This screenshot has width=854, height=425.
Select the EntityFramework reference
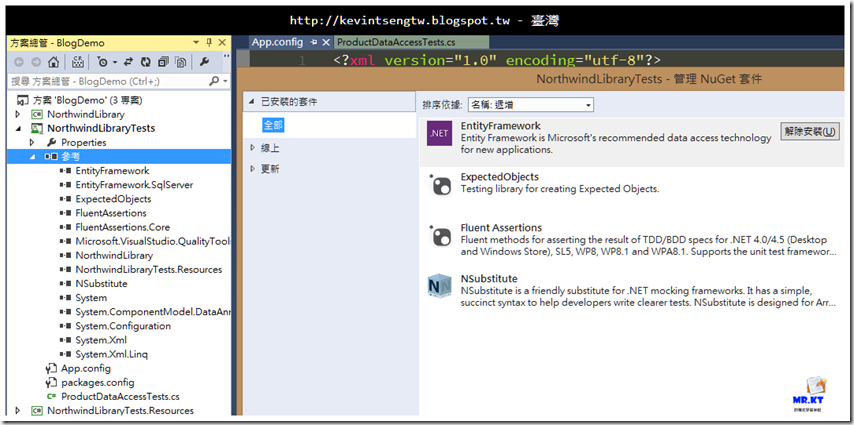(112, 171)
